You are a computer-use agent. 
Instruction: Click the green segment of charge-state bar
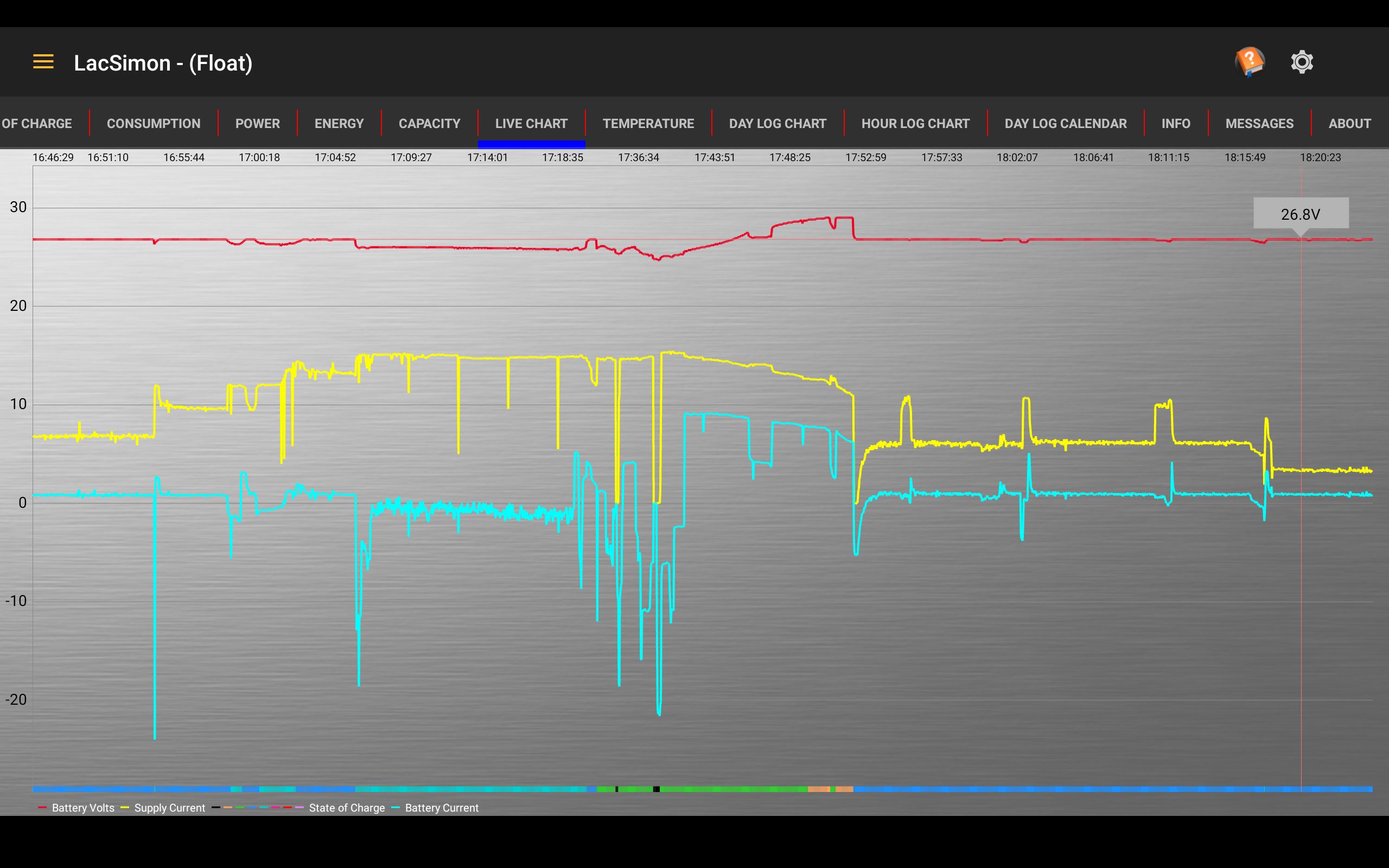click(x=734, y=789)
